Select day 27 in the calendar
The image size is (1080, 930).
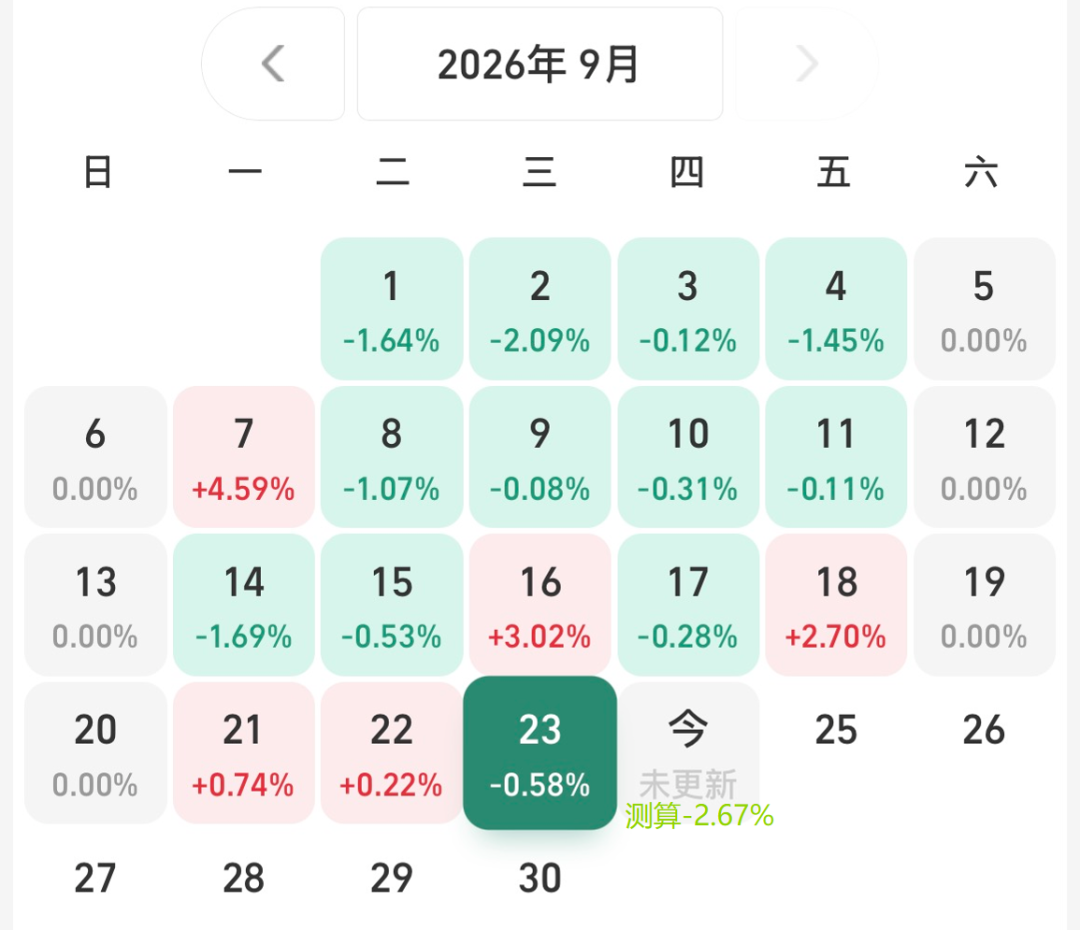[95, 878]
